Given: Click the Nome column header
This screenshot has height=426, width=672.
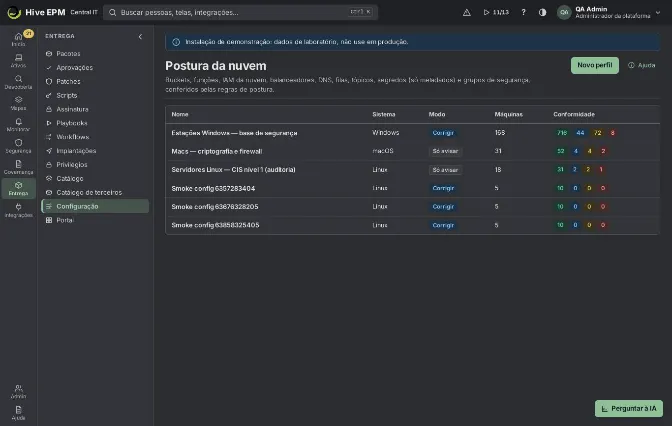Looking at the screenshot, I should pos(180,114).
